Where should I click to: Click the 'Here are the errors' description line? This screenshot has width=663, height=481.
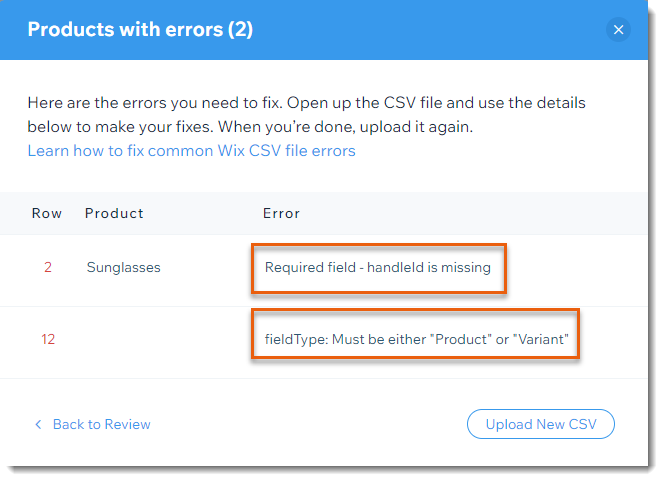(307, 103)
